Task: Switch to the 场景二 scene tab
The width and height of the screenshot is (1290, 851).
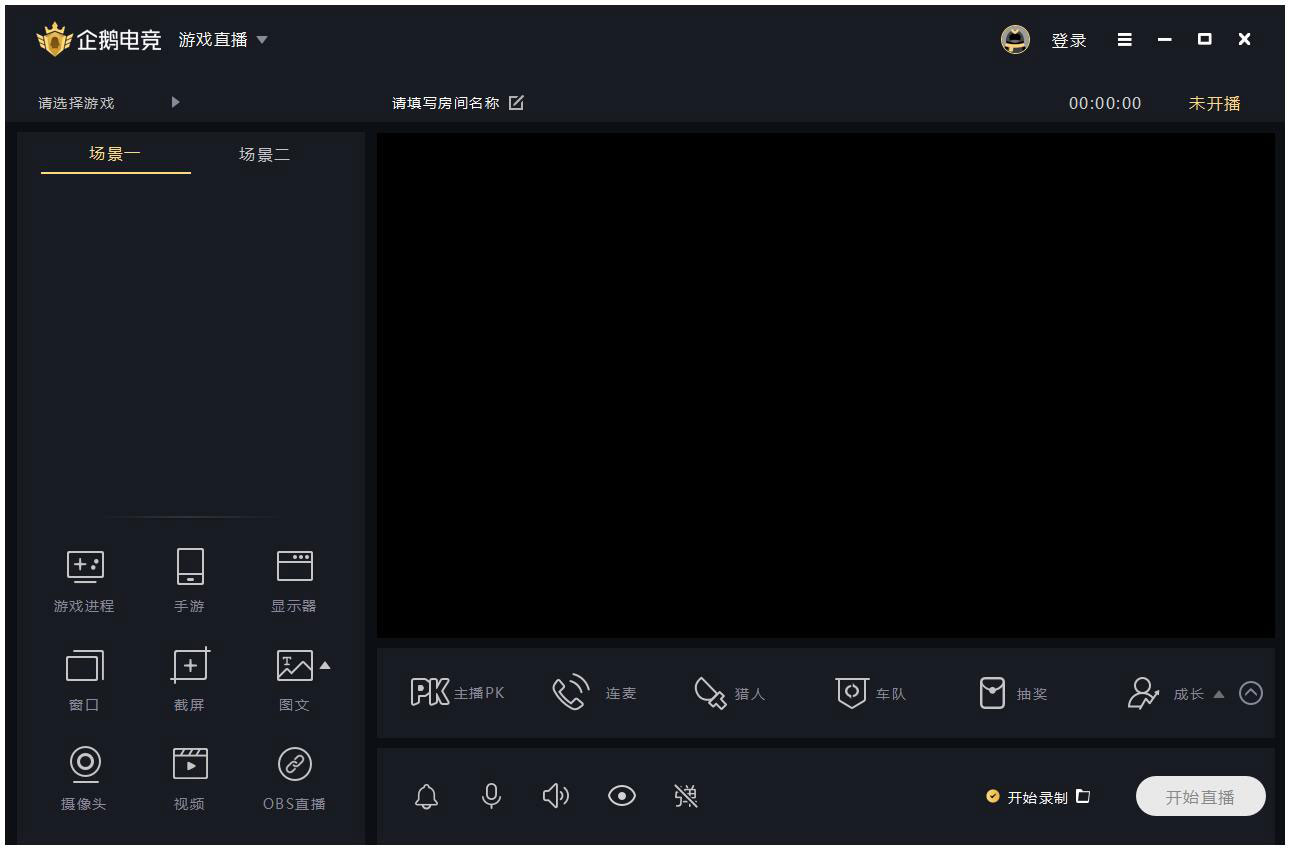Action: [265, 154]
